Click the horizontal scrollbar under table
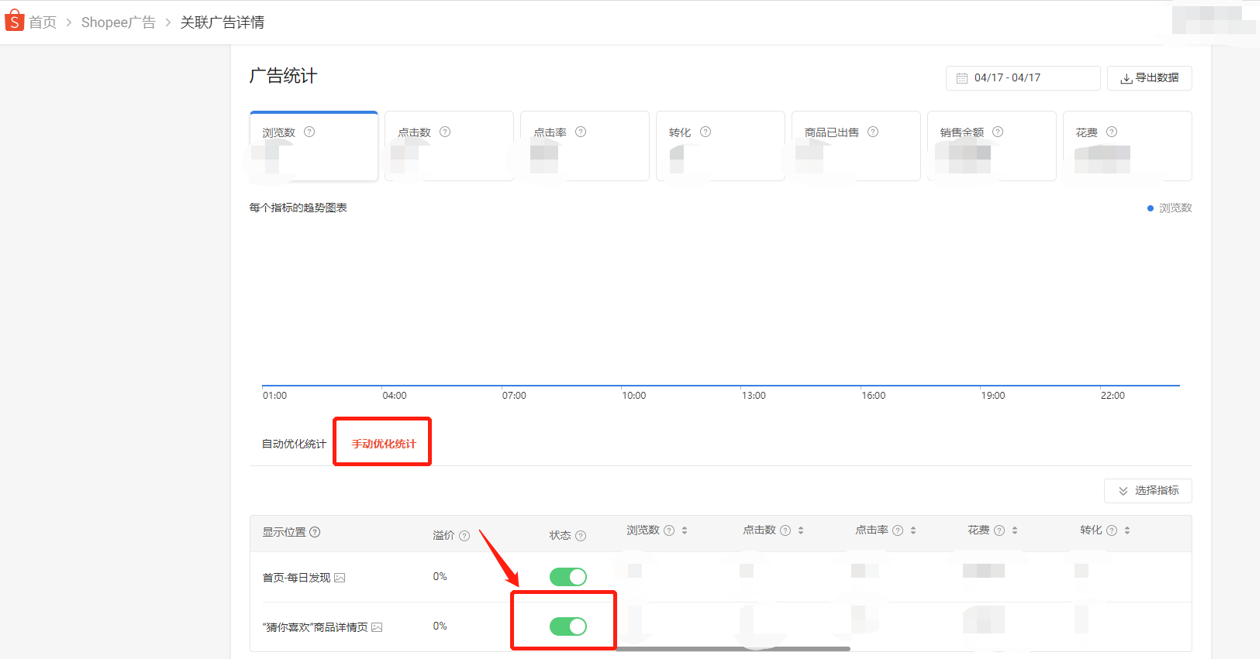The height and width of the screenshot is (661, 1260). pyautogui.click(x=732, y=649)
